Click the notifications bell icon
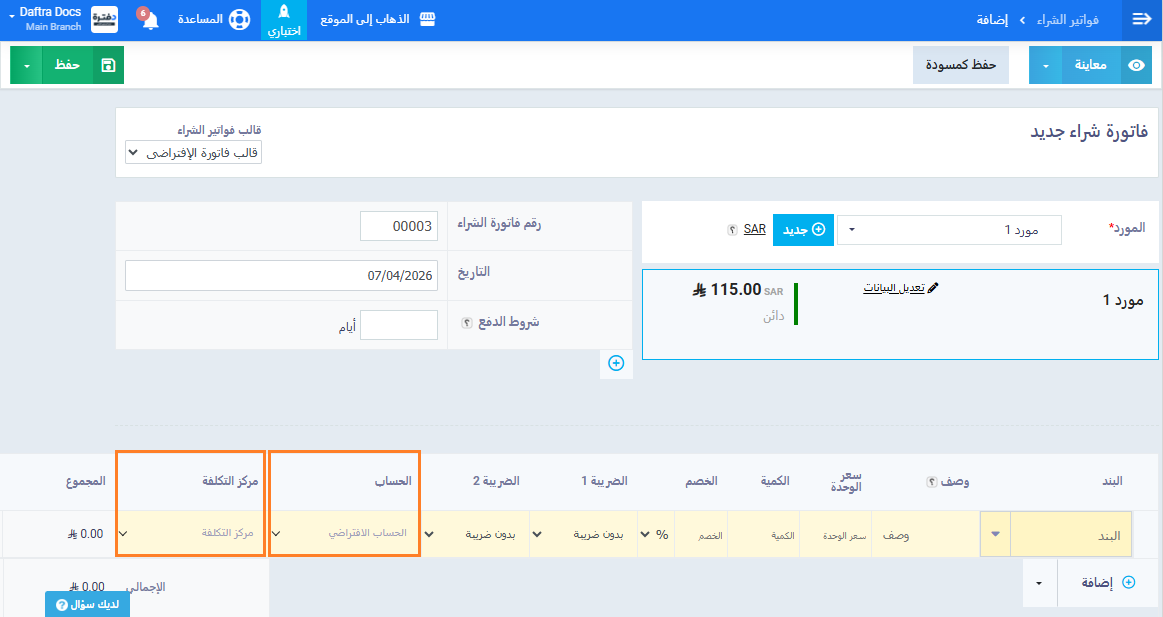 [150, 21]
